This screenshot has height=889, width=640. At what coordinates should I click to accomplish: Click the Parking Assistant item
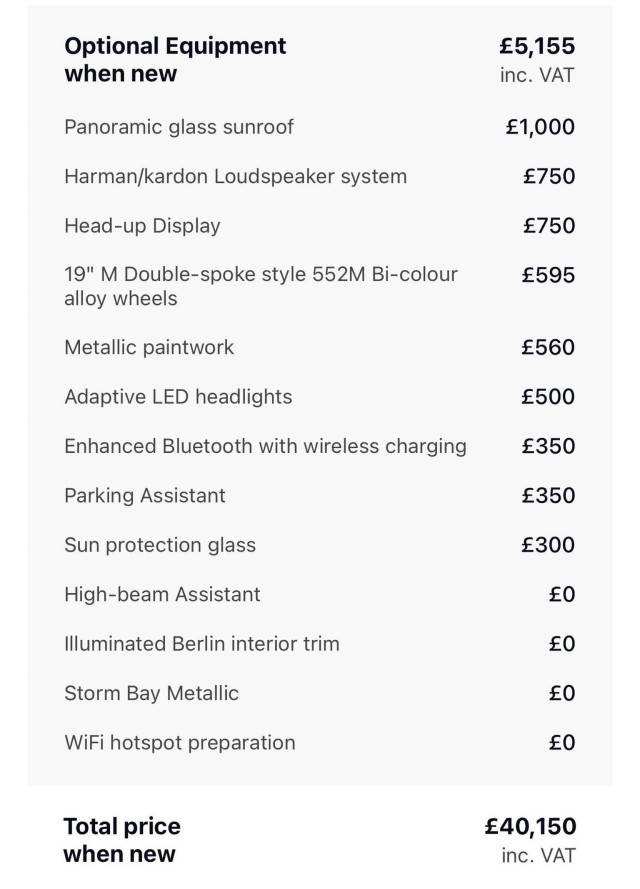click(x=145, y=496)
